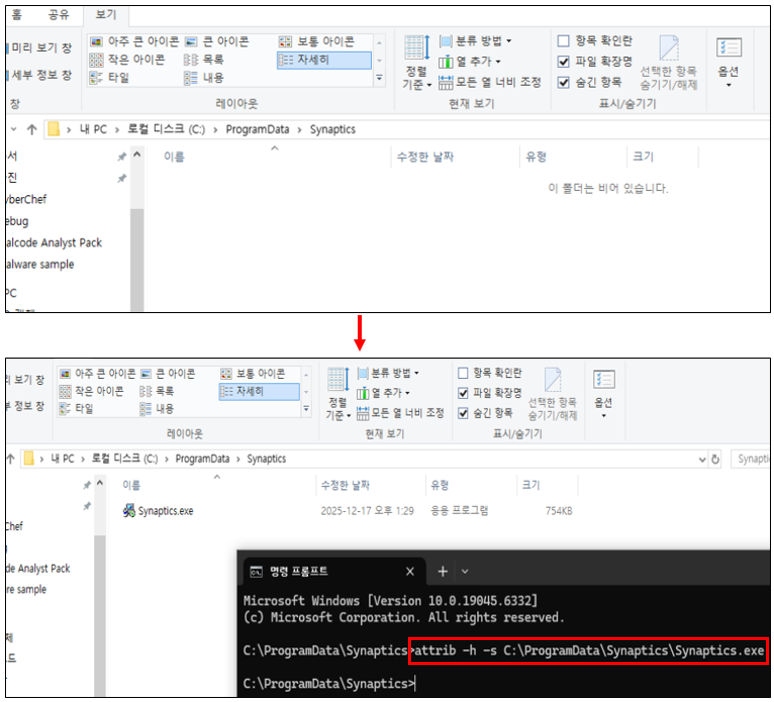
Task: Close the Command Prompt tab
Action: point(410,572)
